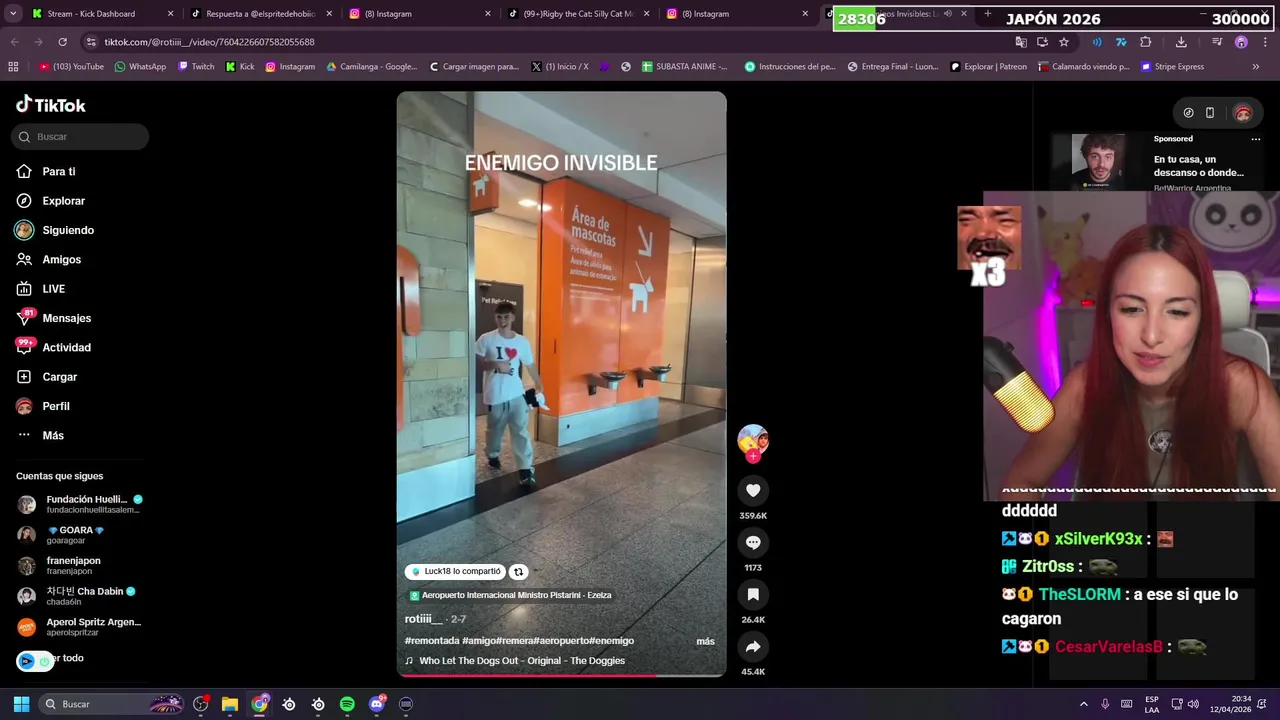The height and width of the screenshot is (720, 1280).
Task: Click the repost icon beside Luck18
Action: [518, 572]
